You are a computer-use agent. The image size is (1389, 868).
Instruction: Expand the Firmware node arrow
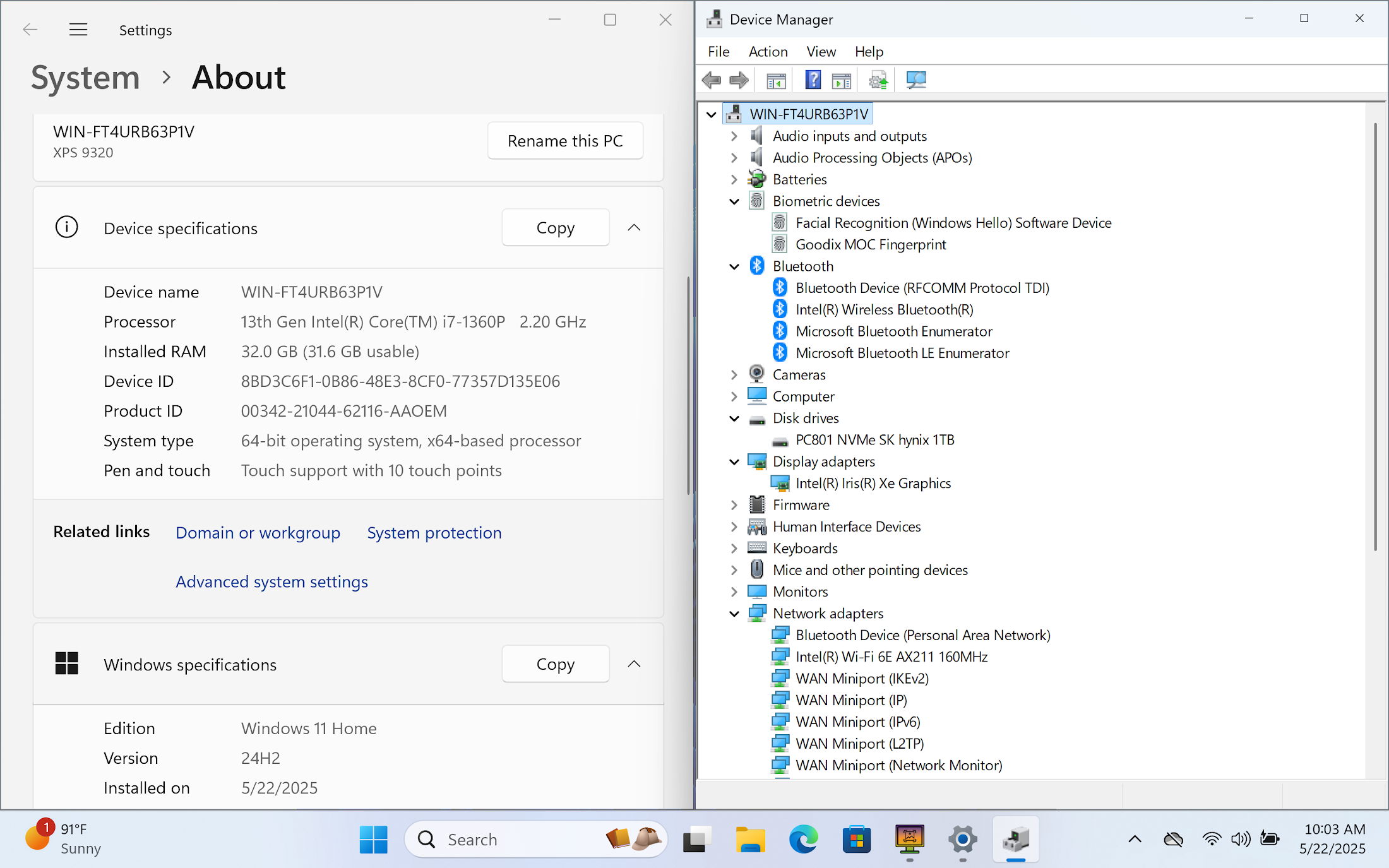[x=734, y=505]
